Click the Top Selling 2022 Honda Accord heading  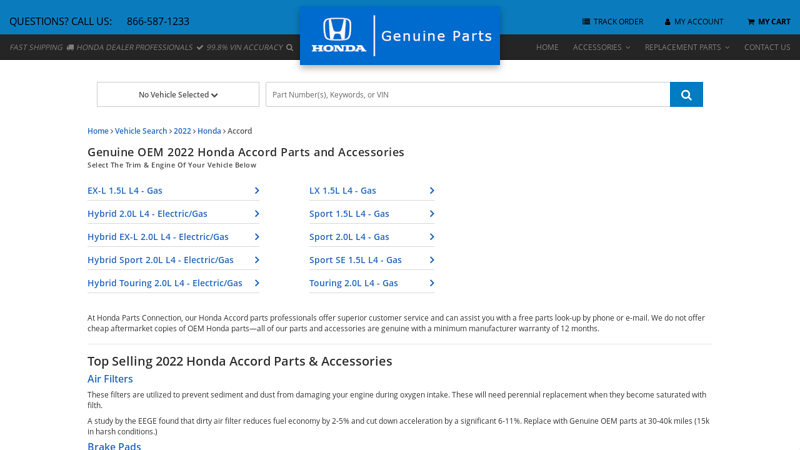pos(240,361)
